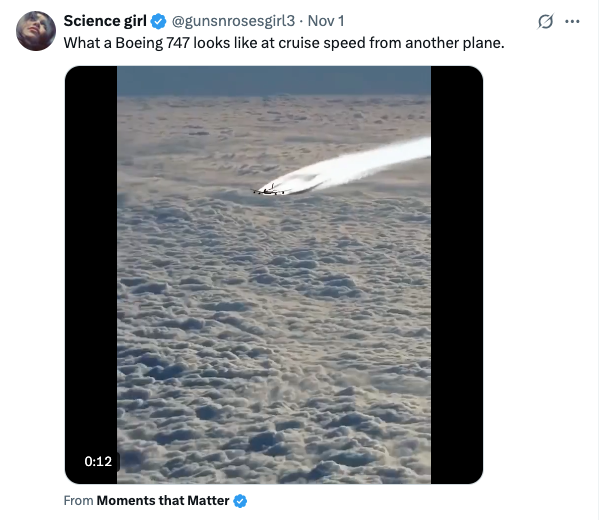Click the white contrail in the video

370,162
